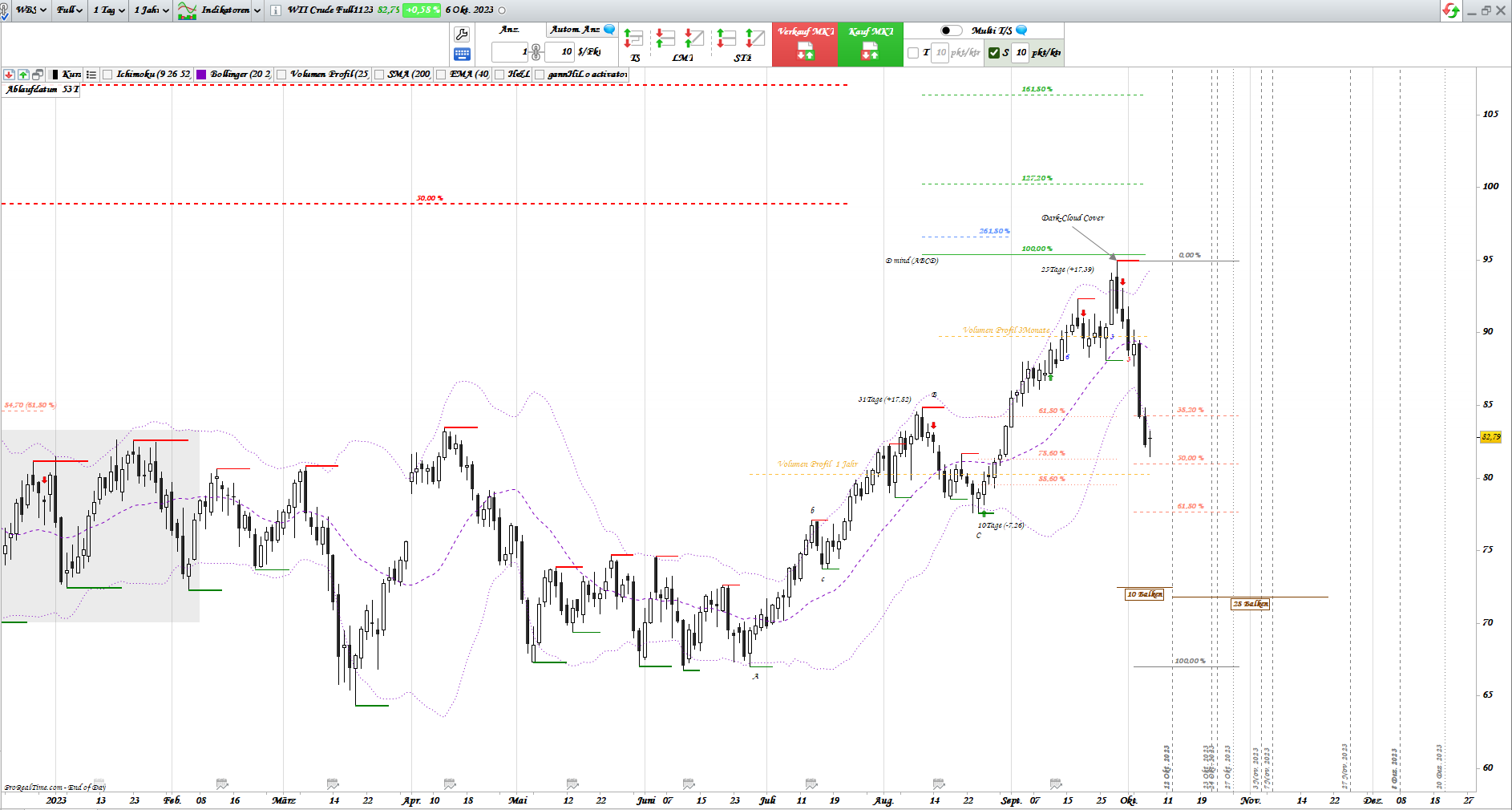Click the pin icon at the window's top-left corner
Viewport: 1512px width, 810px height.
coord(3,10)
